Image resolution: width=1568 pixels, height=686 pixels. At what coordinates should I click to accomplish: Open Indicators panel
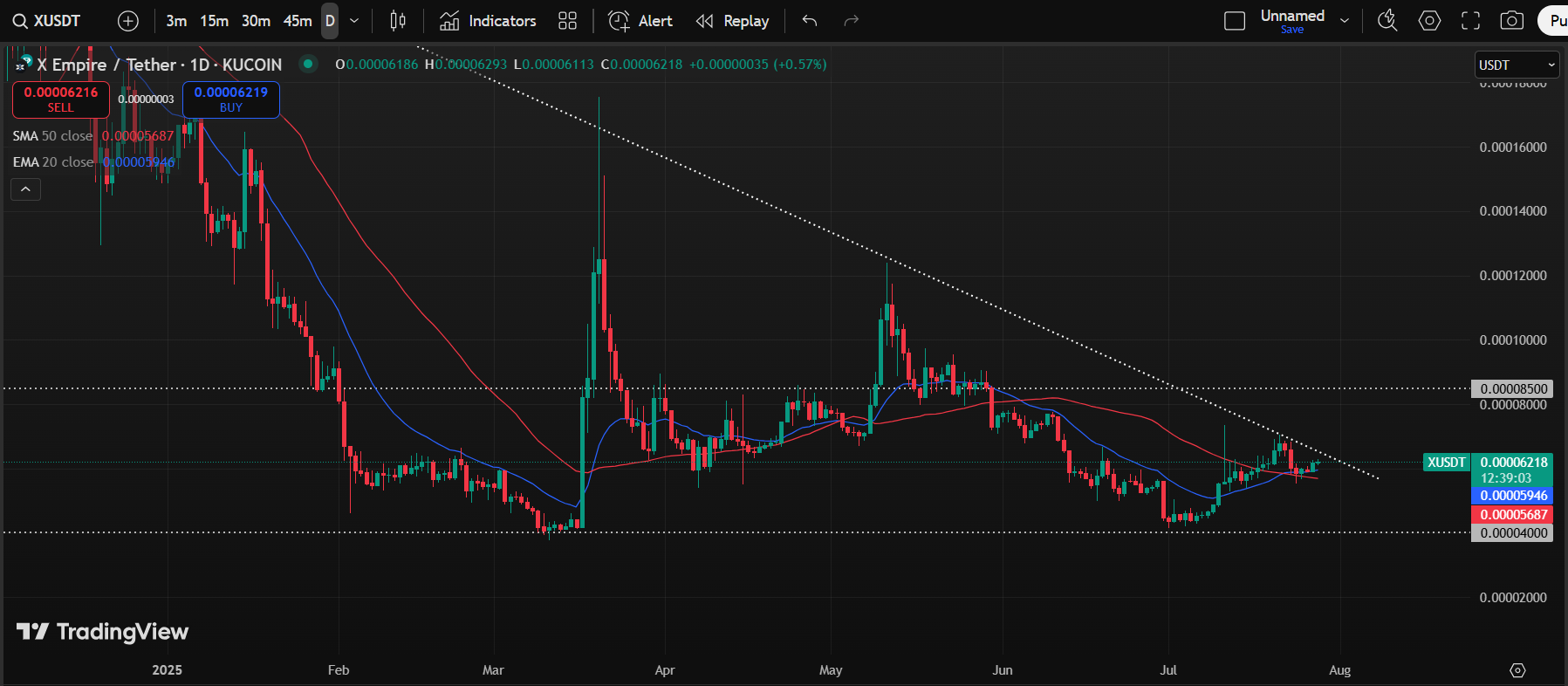488,21
